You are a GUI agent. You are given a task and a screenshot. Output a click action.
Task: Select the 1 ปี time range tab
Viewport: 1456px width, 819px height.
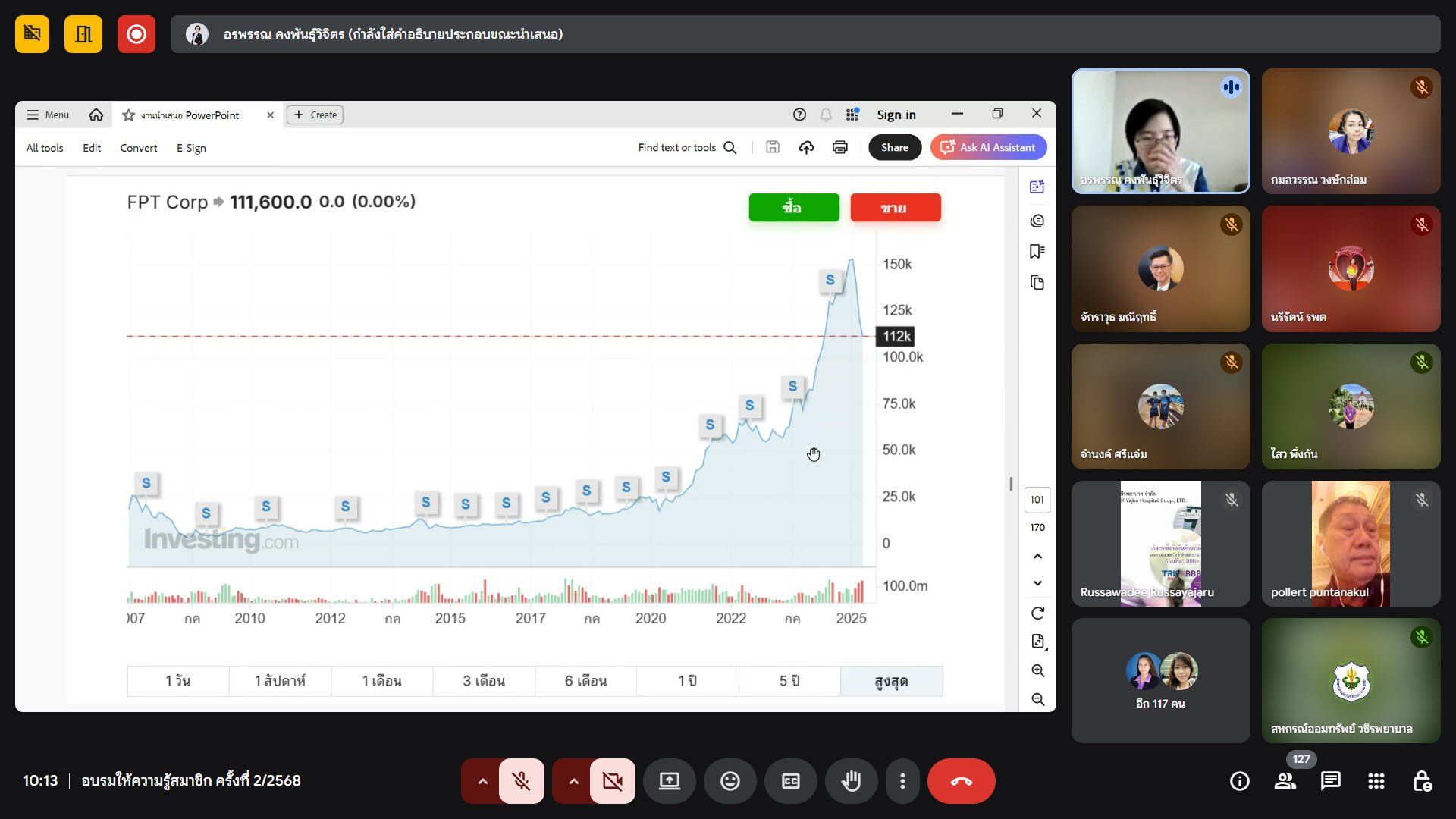pos(688,681)
